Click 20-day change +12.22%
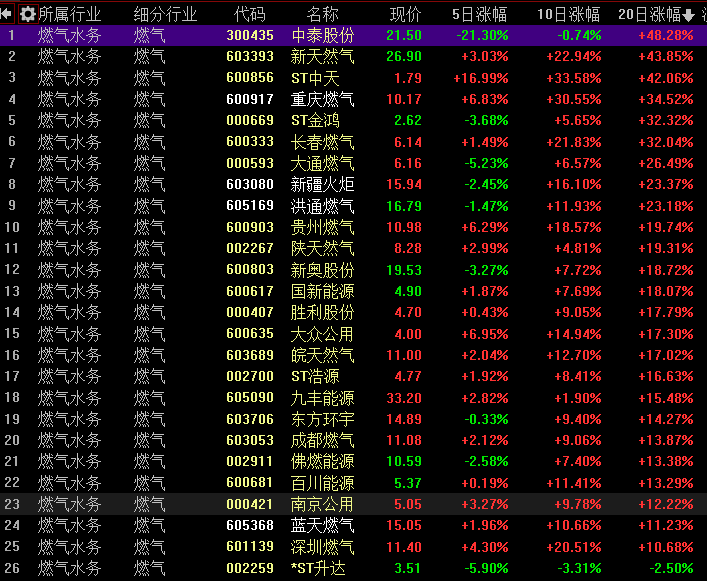This screenshot has width=707, height=581. point(666,504)
